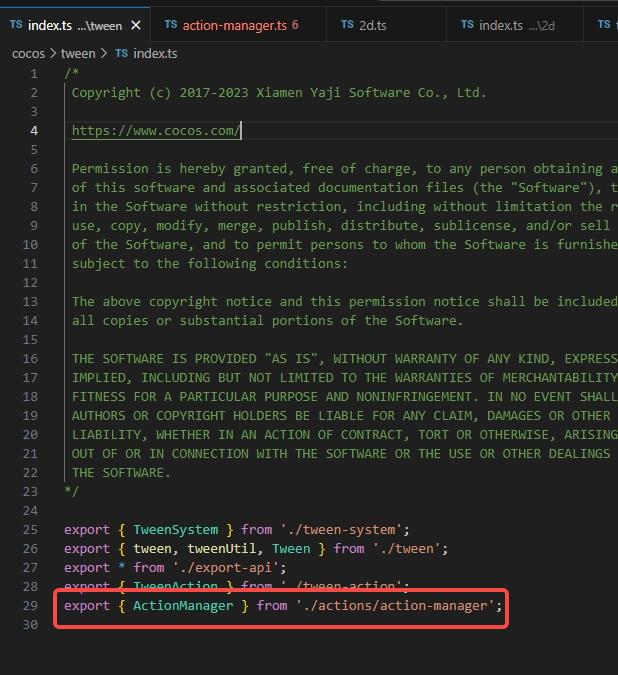Click the ActionManager identifier on line 29

click(x=183, y=606)
